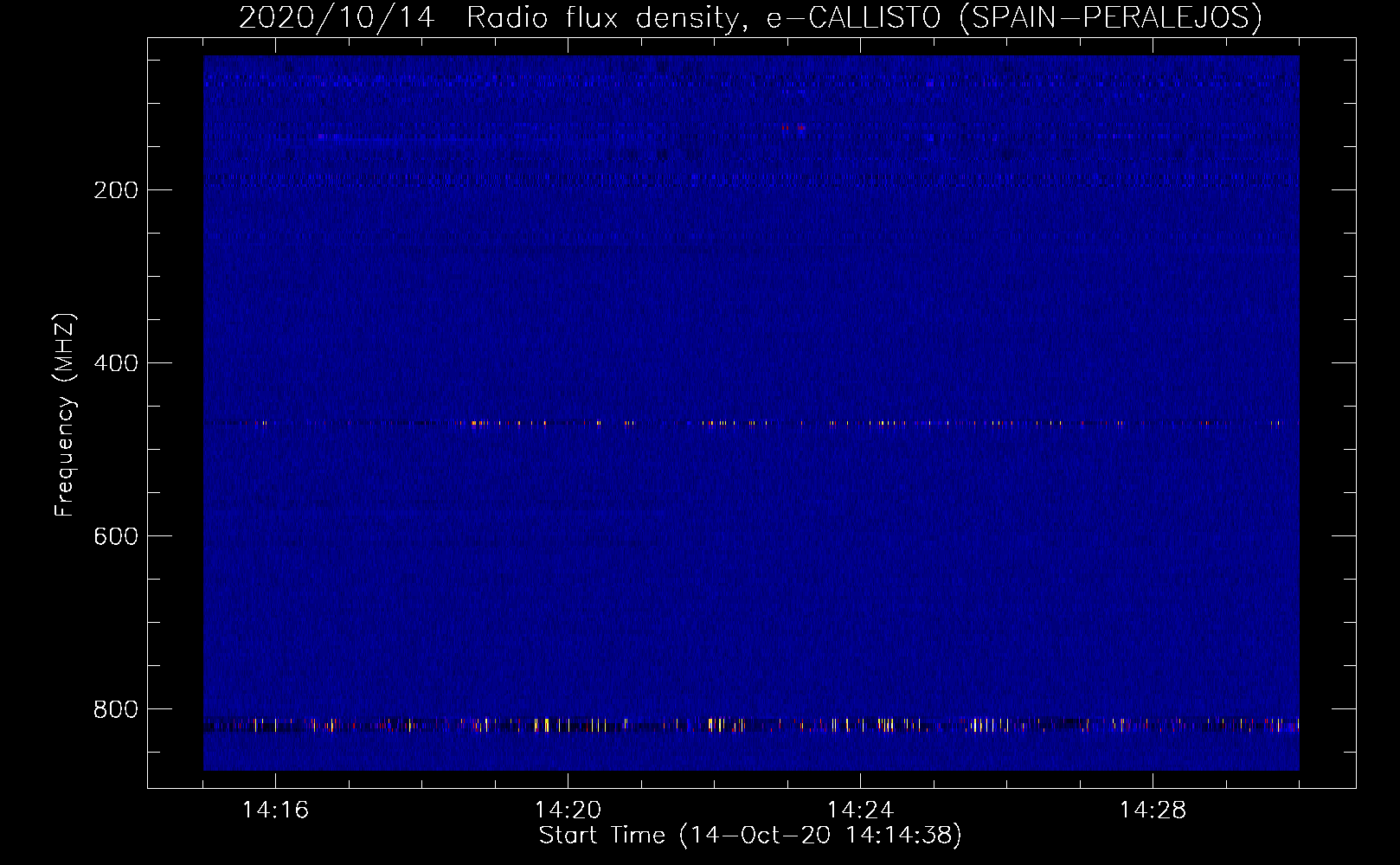Click the 200 frequency tick label

click(x=116, y=190)
